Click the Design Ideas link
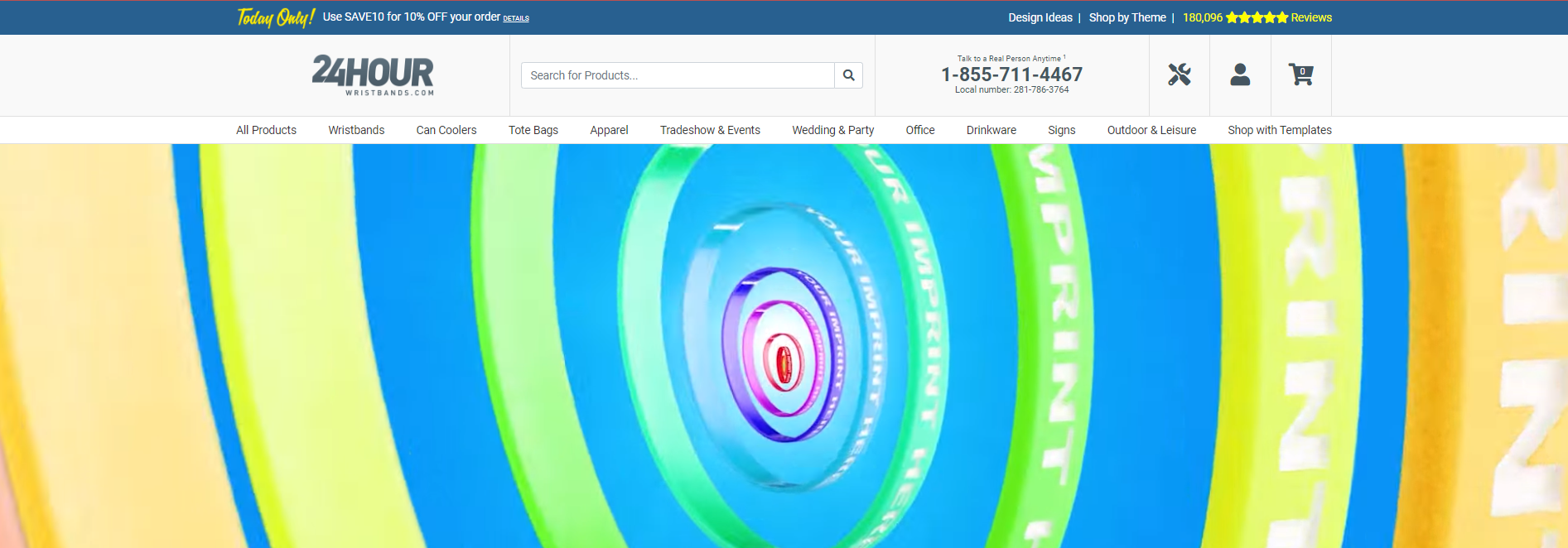This screenshot has width=1568, height=548. (1040, 17)
